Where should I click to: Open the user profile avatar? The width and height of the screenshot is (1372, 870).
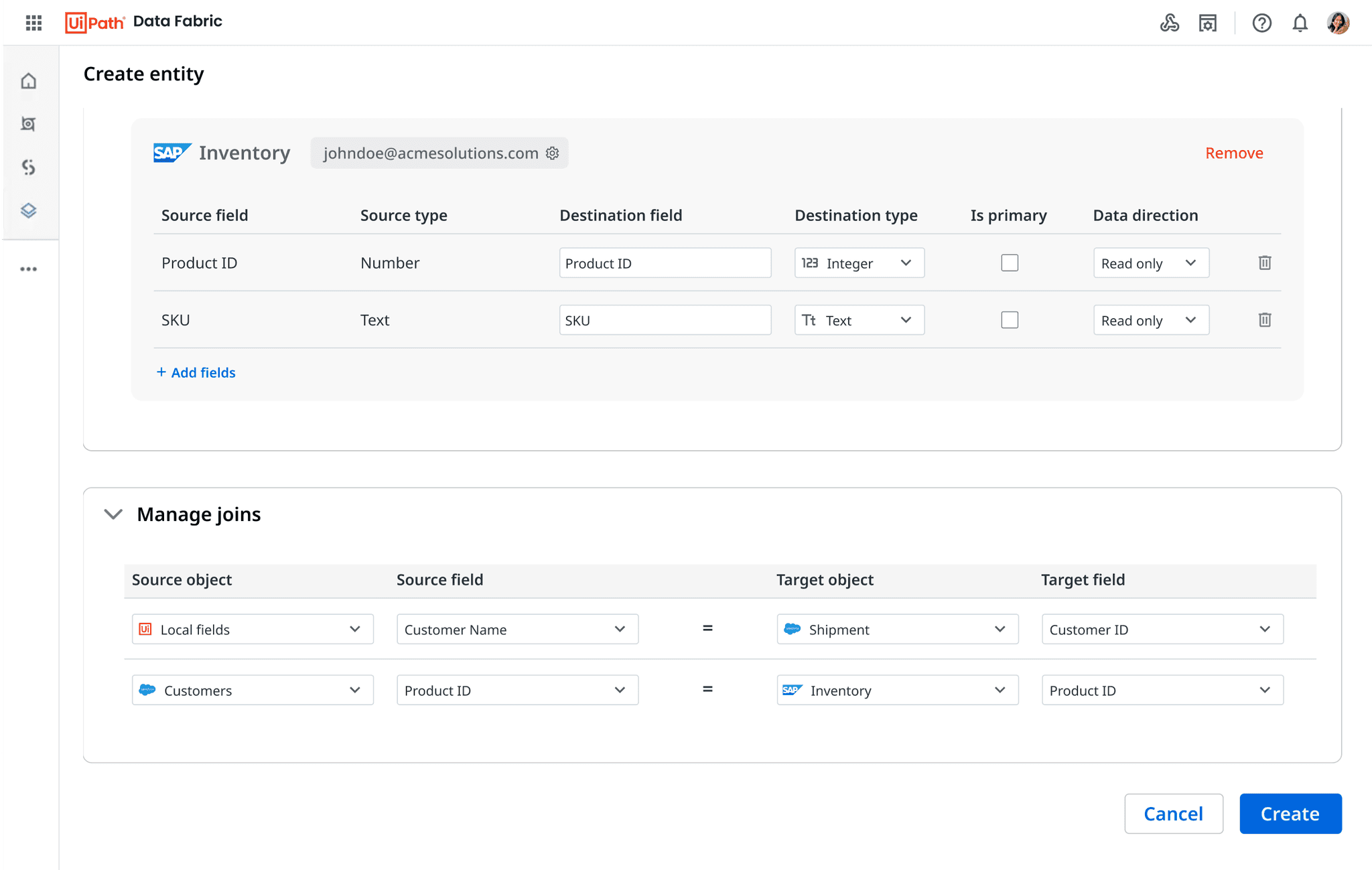pos(1338,23)
